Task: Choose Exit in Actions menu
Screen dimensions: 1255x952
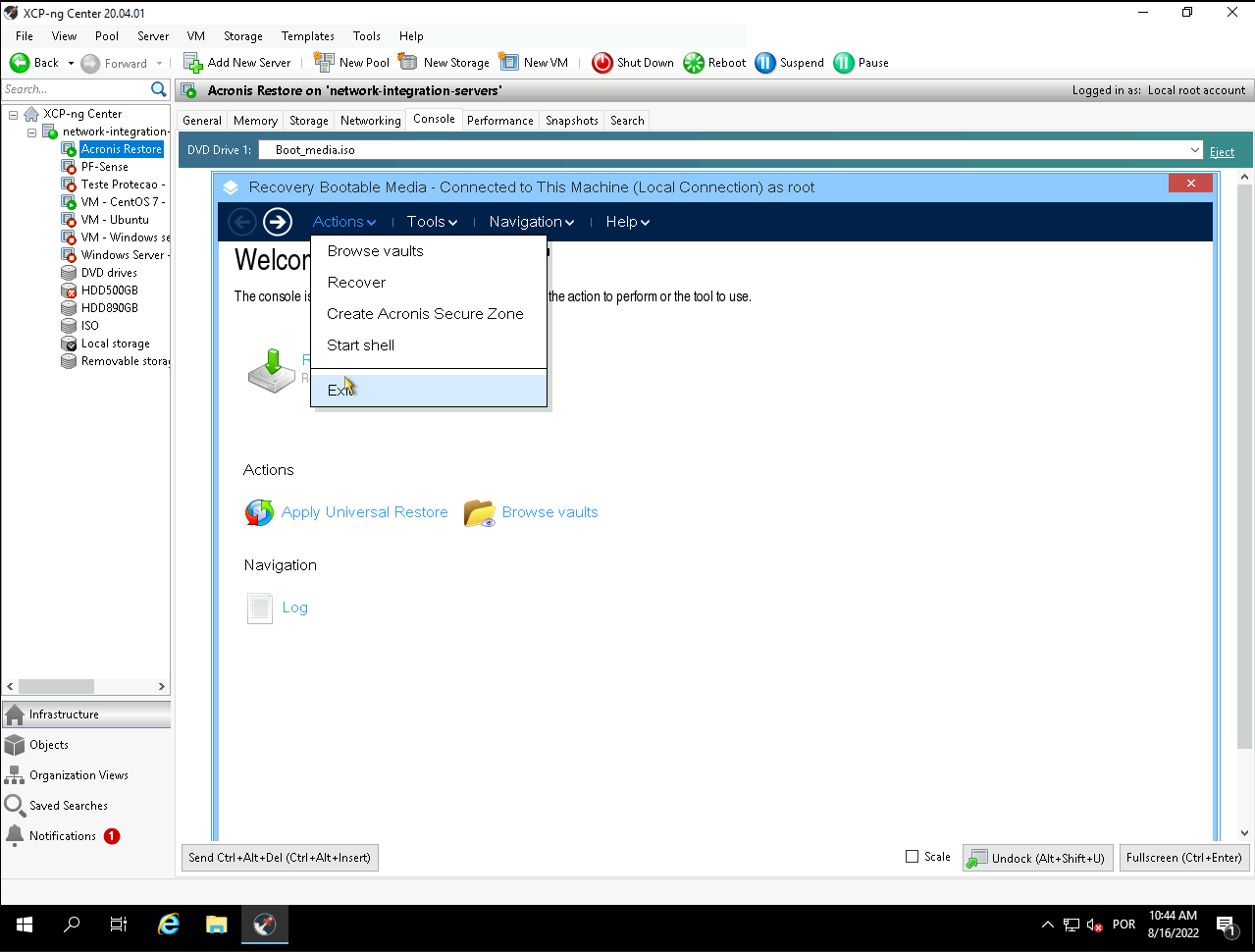Action: pyautogui.click(x=429, y=391)
